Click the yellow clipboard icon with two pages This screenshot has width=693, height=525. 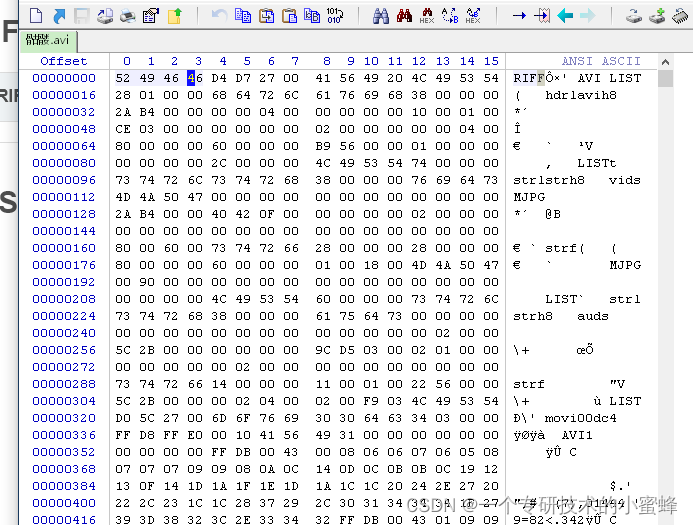(266, 16)
